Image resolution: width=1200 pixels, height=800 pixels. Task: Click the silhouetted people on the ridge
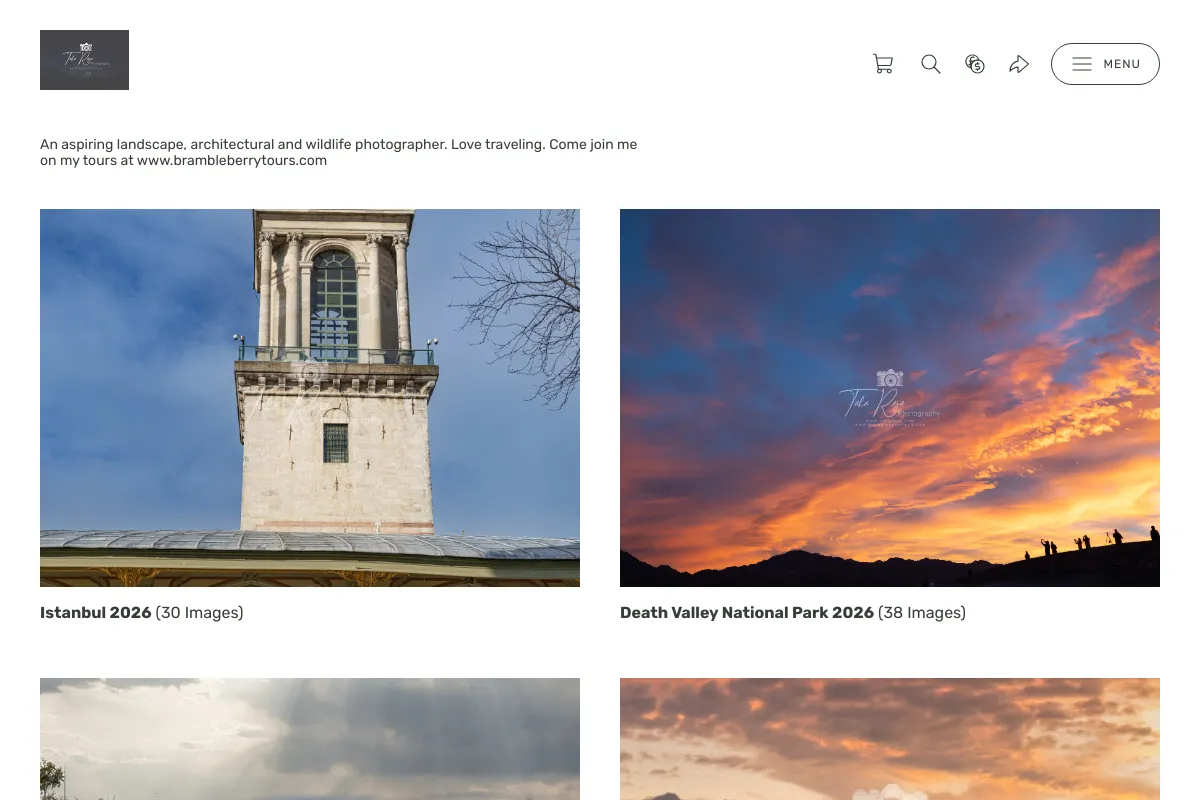tap(1090, 543)
